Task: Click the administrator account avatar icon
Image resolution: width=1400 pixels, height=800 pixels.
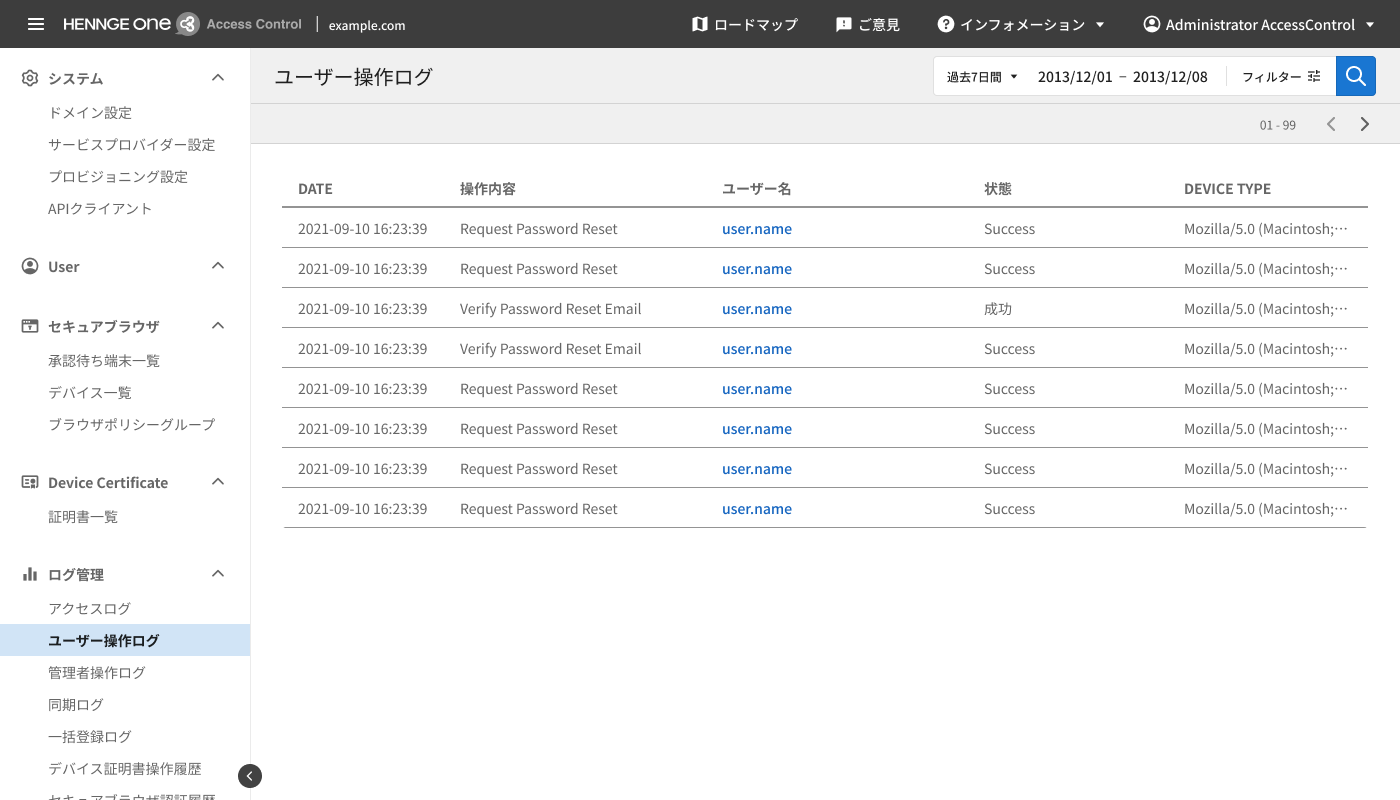Action: pyautogui.click(x=1152, y=24)
